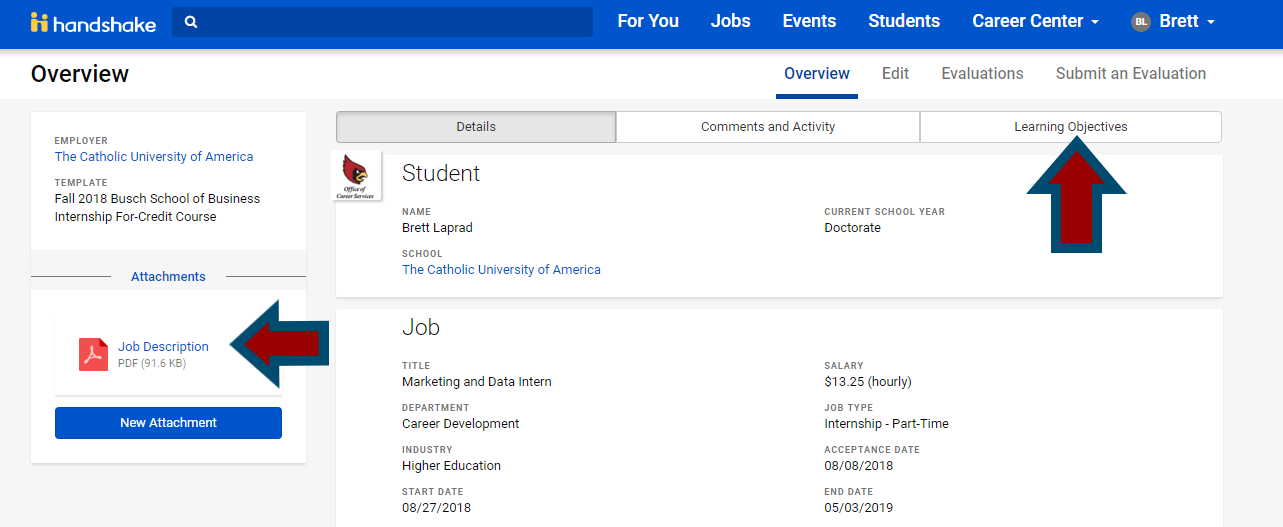Open employer link The Catholic University of America
Screen dimensions: 1283x527
[154, 157]
